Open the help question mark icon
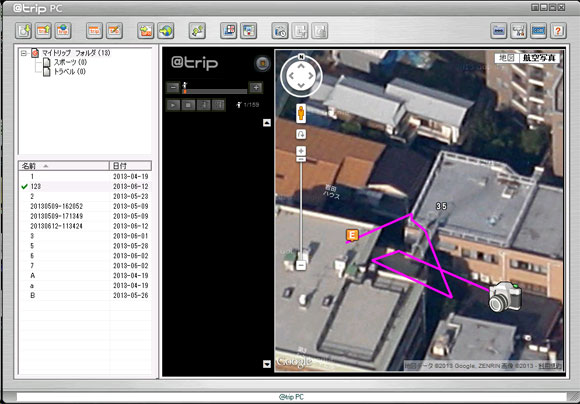 tap(558, 31)
